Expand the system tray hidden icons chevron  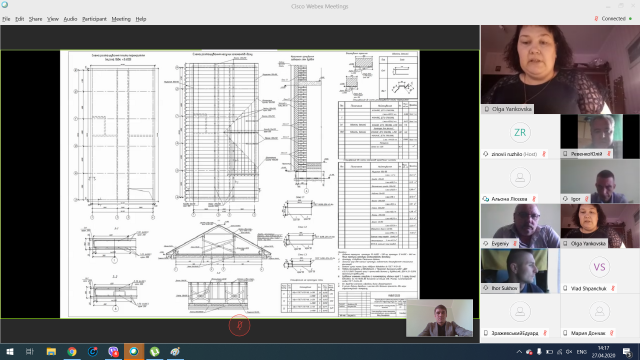[519, 352]
